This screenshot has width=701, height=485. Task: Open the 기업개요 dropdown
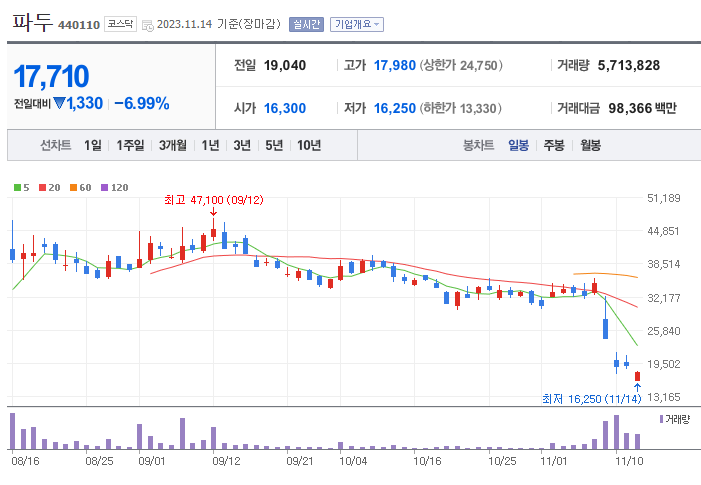357,24
